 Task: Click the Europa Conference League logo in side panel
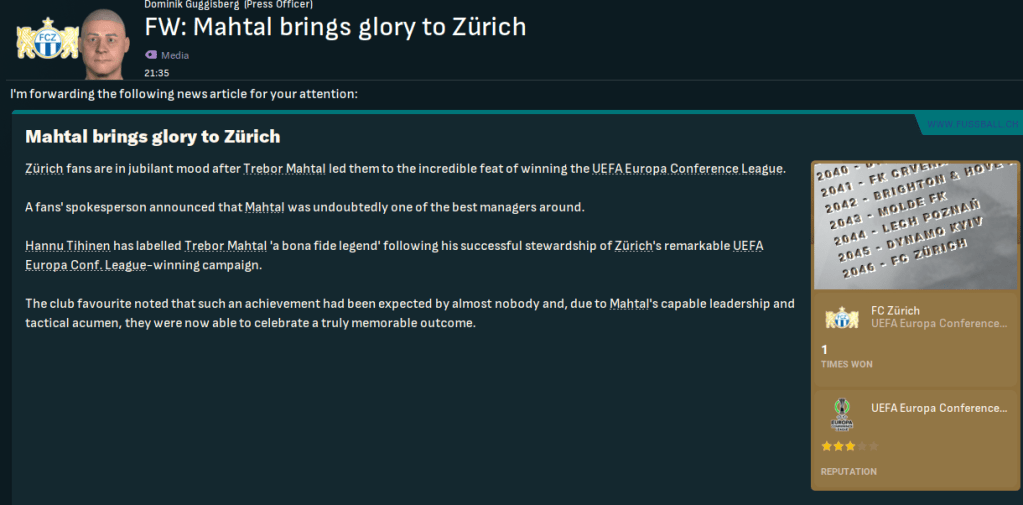(842, 413)
